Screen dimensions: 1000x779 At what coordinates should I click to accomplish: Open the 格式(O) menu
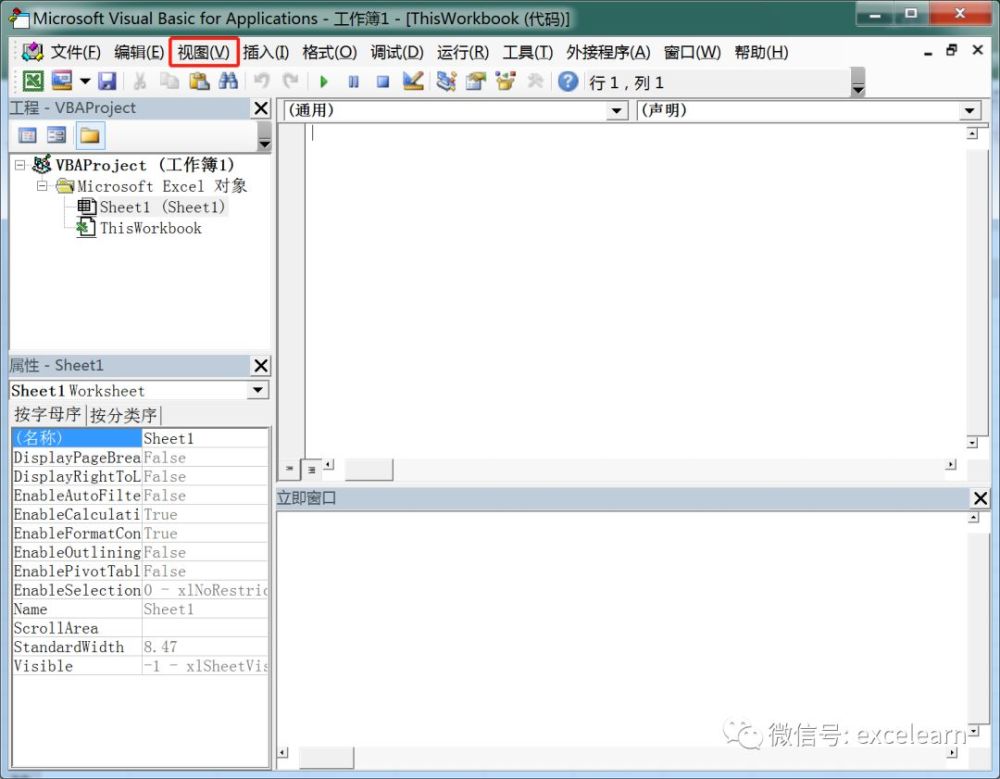tap(329, 52)
